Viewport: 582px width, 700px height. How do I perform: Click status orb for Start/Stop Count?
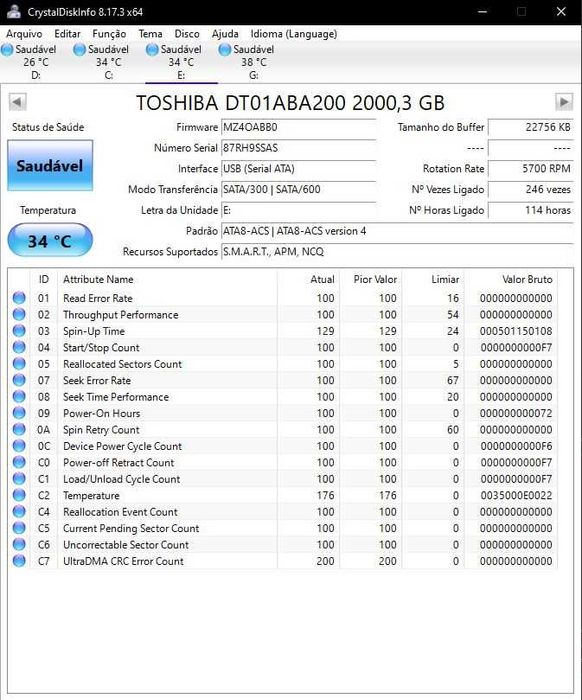(19, 347)
